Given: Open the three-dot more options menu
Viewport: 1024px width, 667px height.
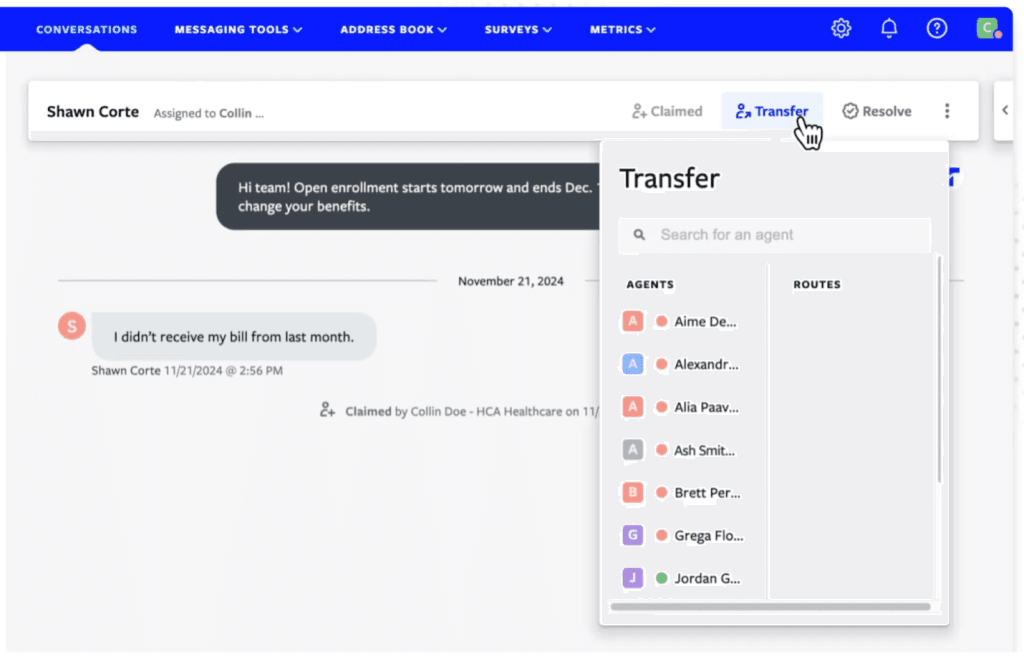Looking at the screenshot, I should (x=947, y=111).
